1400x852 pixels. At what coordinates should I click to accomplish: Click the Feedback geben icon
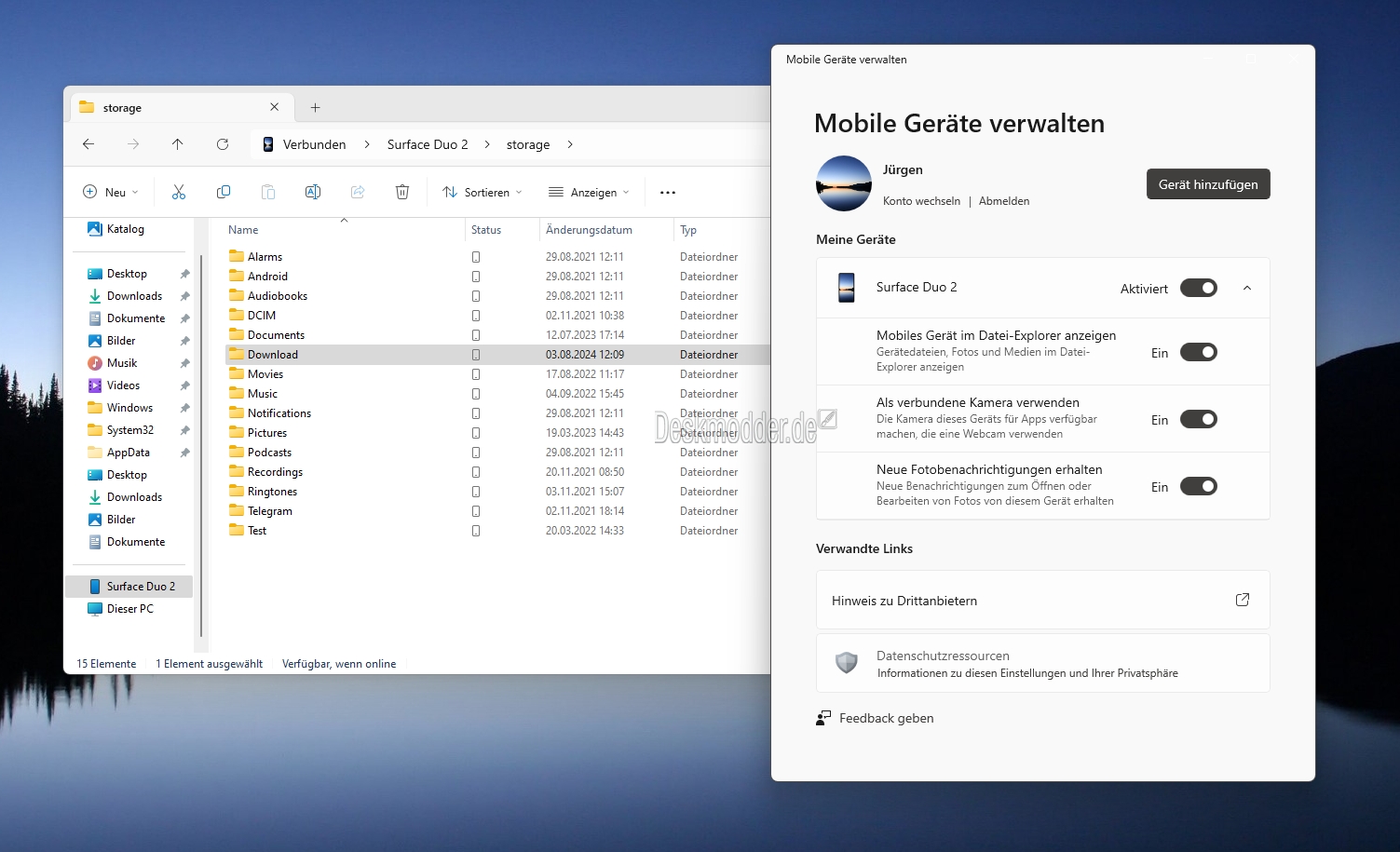(823, 718)
